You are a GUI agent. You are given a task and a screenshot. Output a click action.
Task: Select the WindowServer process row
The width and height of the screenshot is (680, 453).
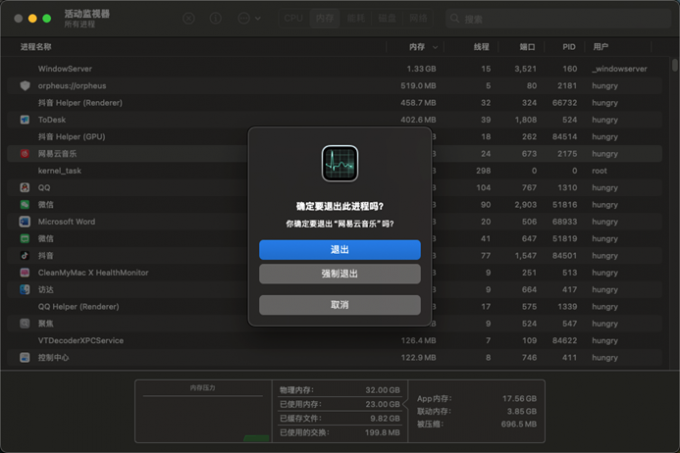click(x=334, y=69)
